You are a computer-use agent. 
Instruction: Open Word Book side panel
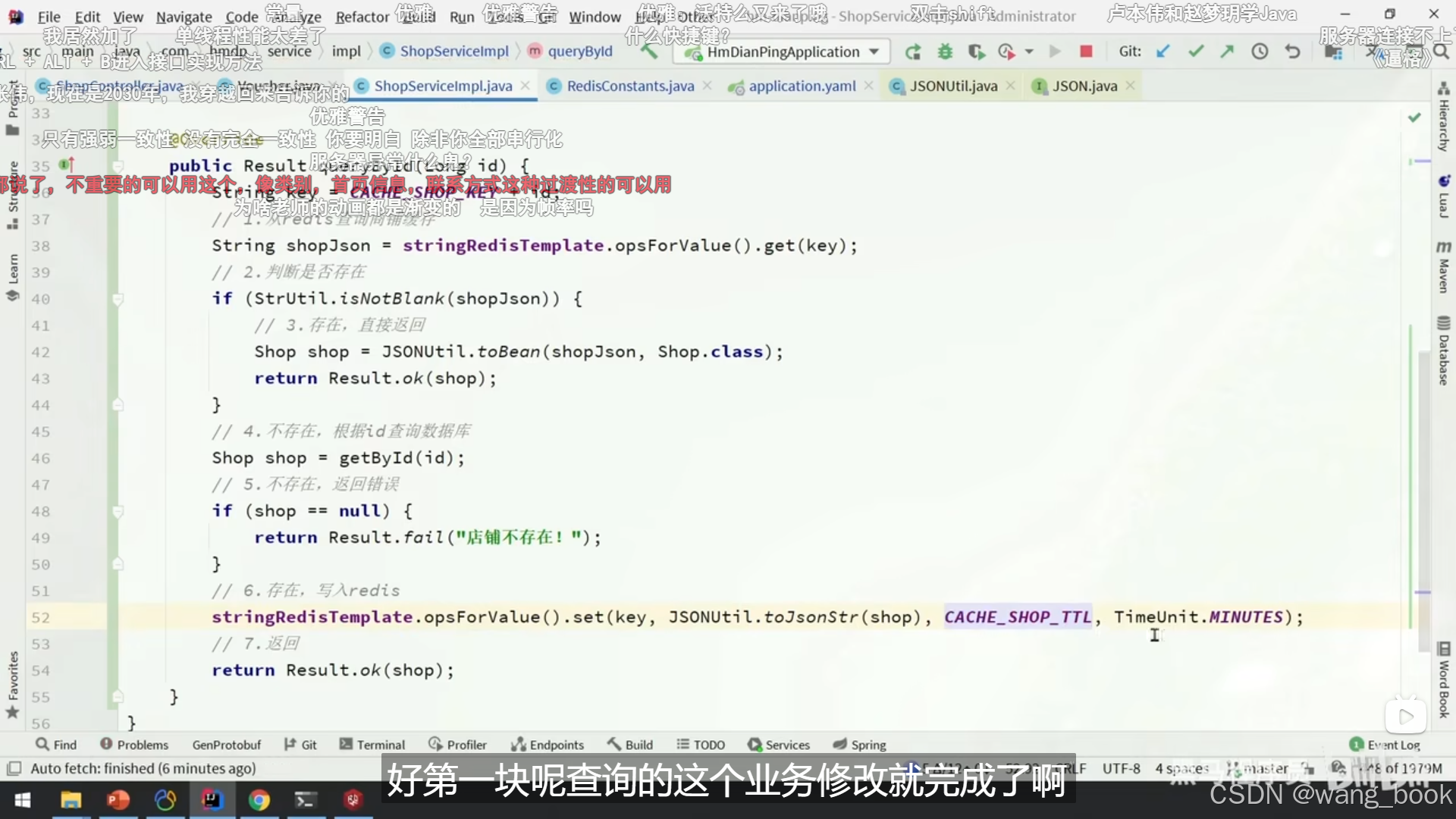(1444, 680)
